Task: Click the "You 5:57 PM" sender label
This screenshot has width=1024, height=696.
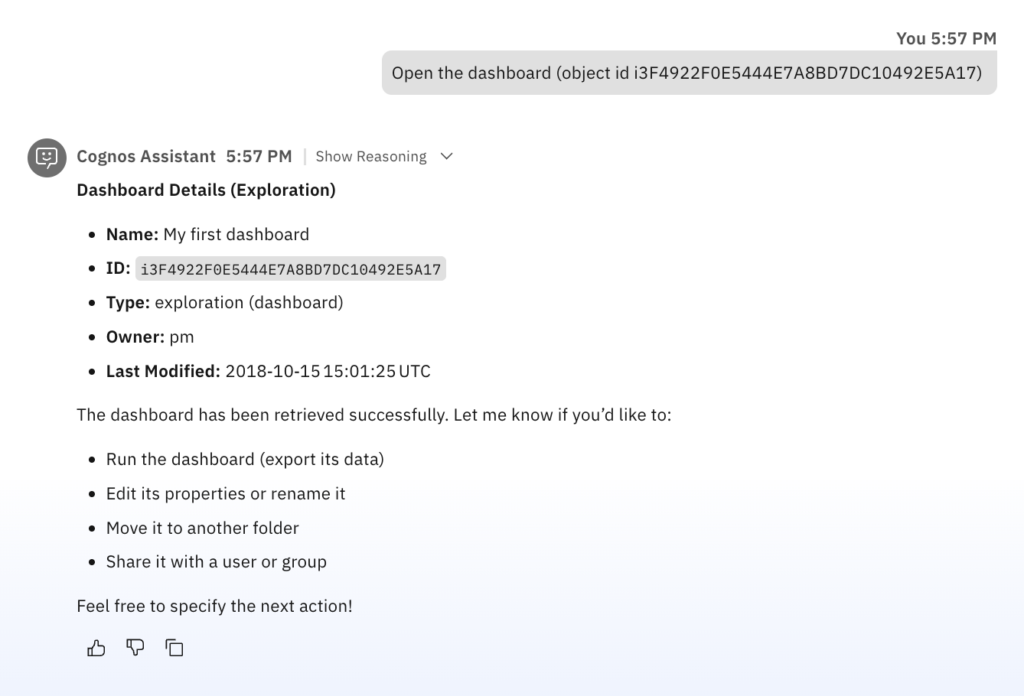Action: 946,38
